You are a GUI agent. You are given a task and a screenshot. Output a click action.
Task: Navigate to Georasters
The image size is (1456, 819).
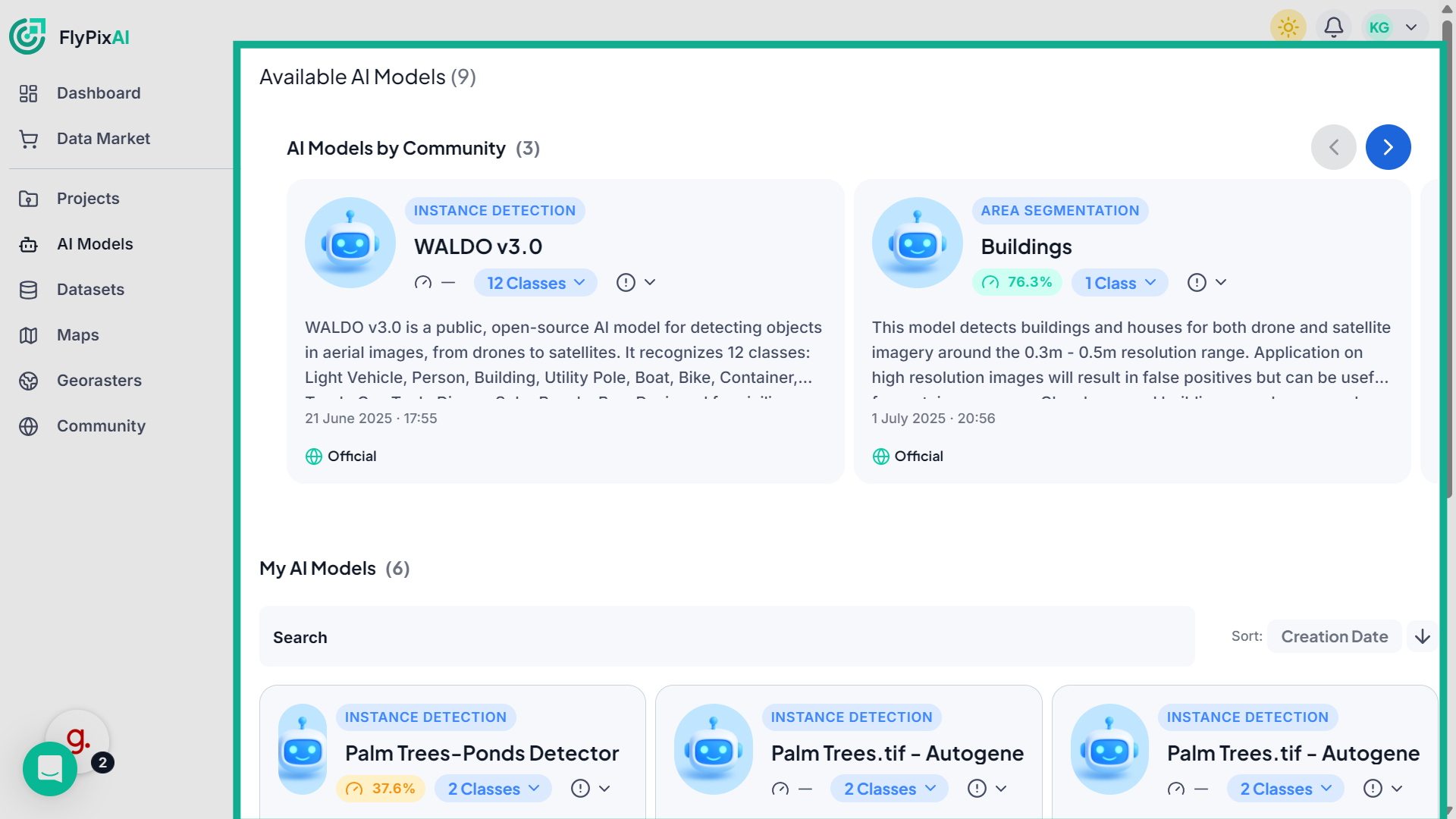pos(99,381)
